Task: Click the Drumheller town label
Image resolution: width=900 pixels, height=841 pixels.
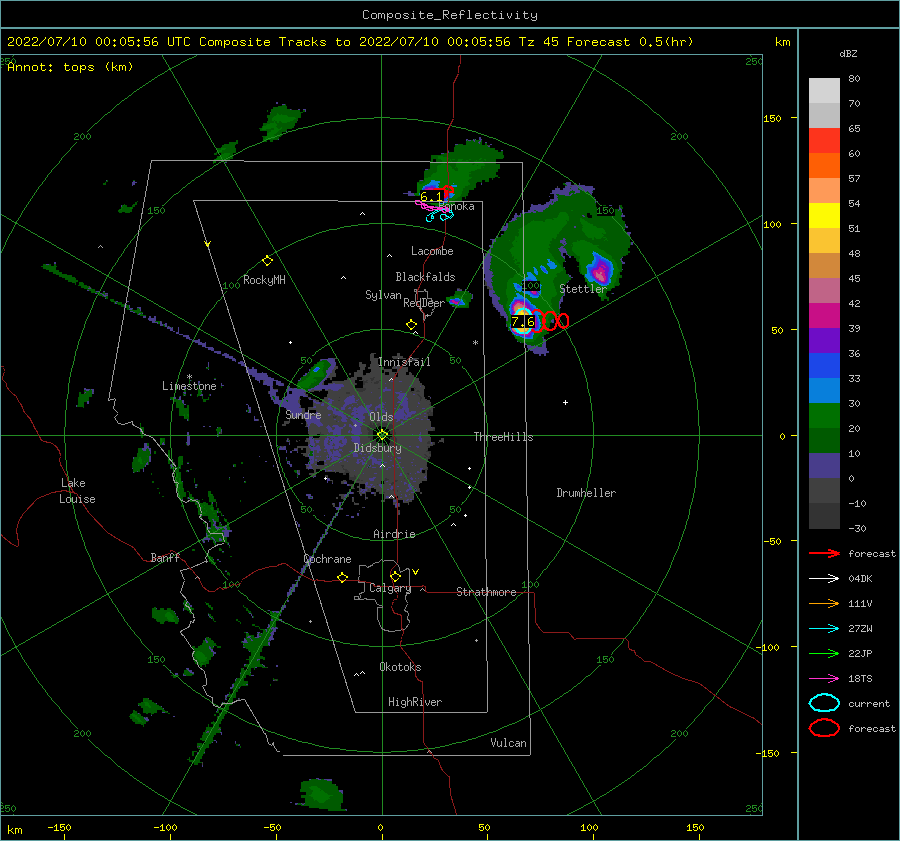Action: coord(586,493)
